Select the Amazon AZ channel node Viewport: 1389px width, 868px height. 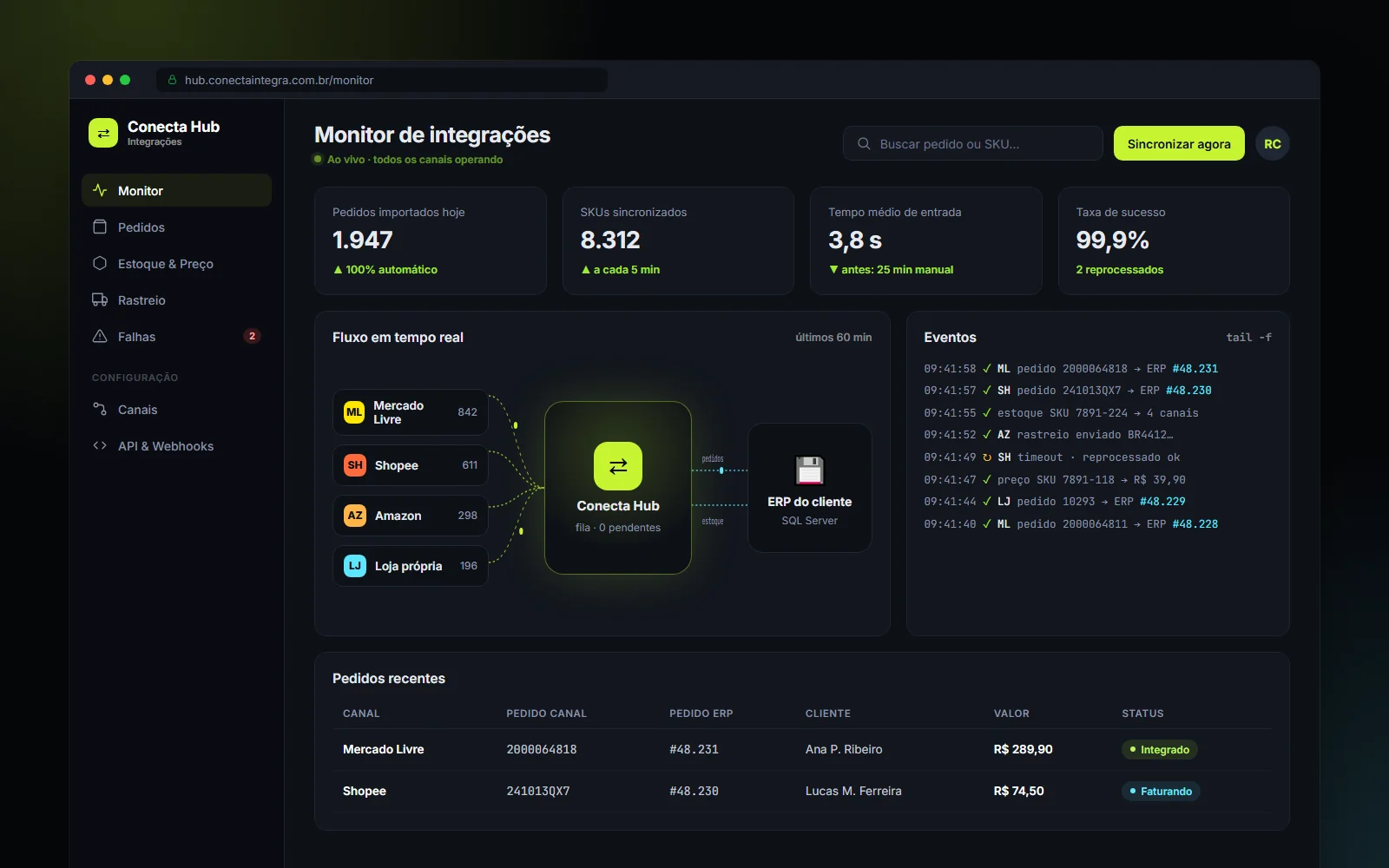tap(410, 516)
